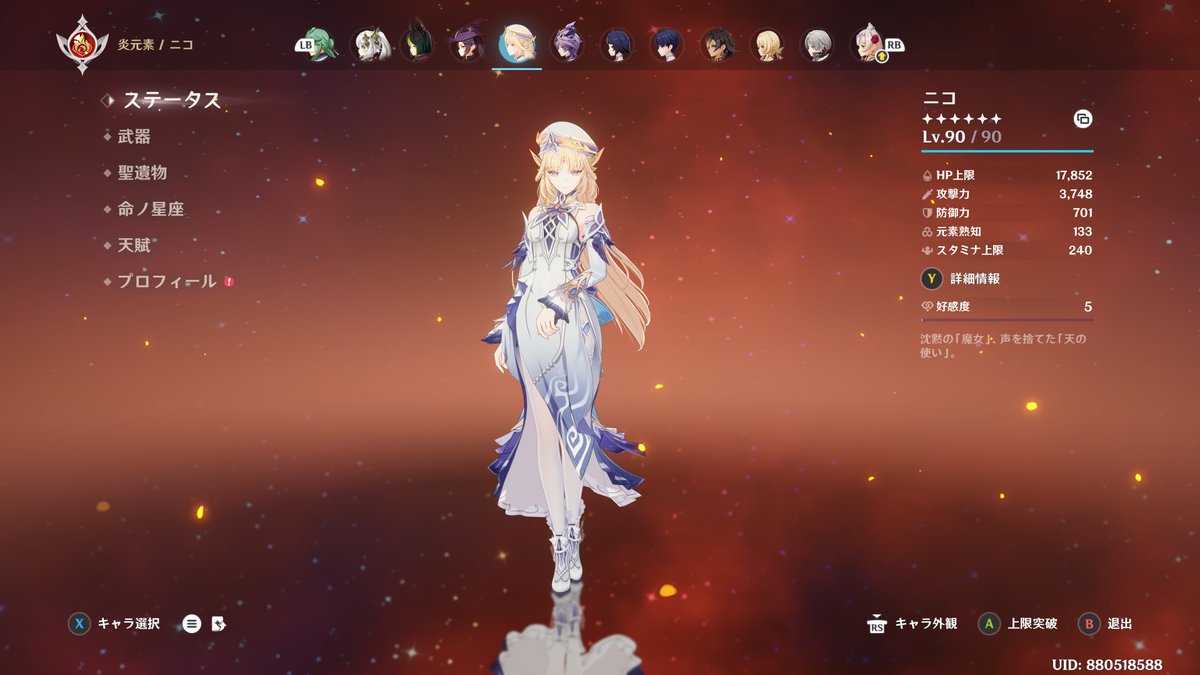Click the RB next-character badge

(x=894, y=45)
